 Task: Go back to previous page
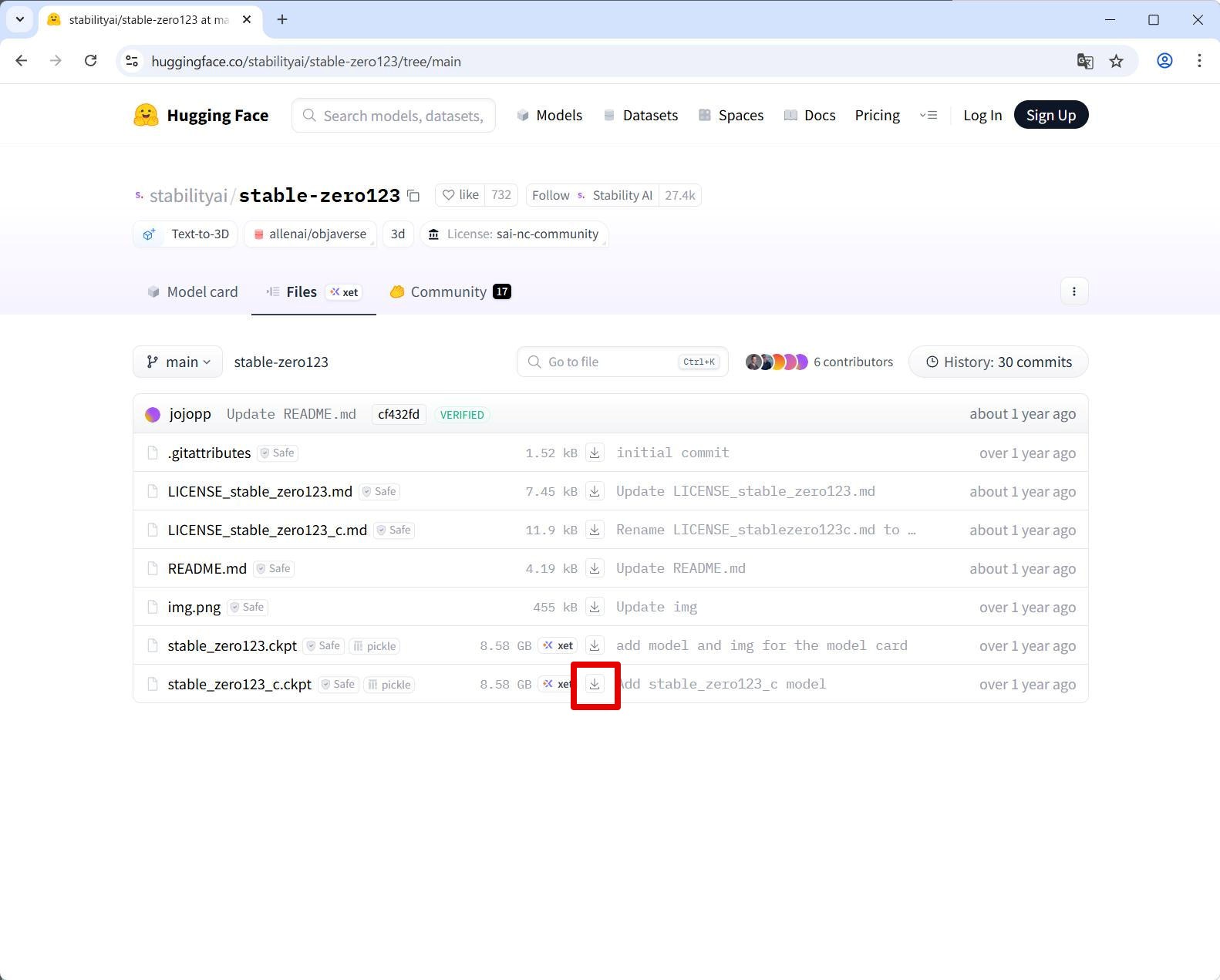click(x=22, y=61)
